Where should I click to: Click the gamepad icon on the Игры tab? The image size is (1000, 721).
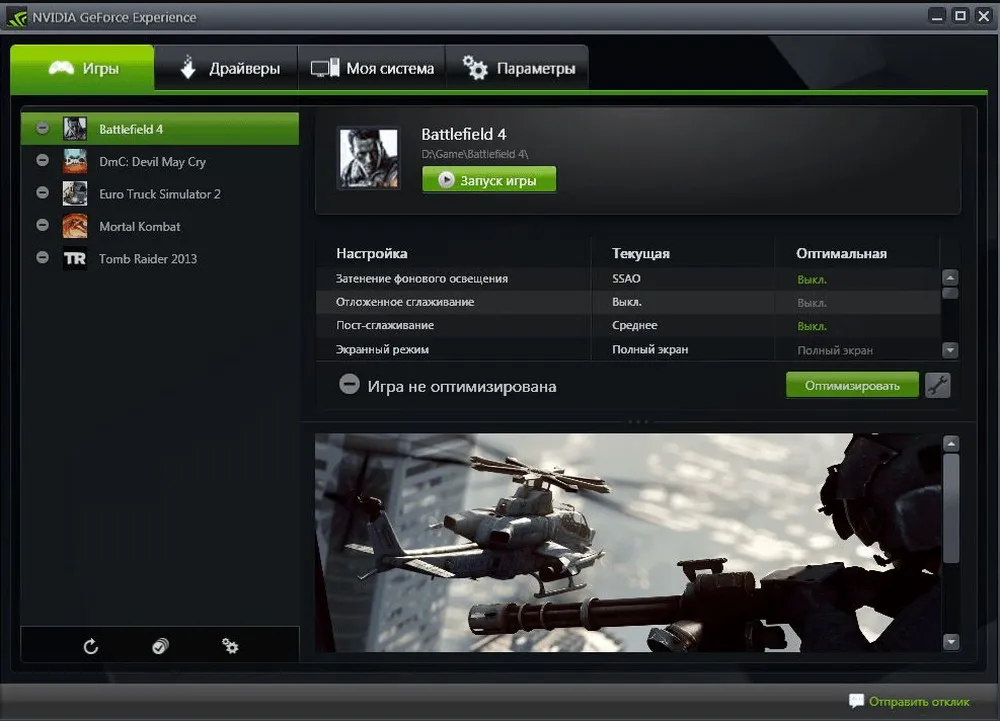61,68
